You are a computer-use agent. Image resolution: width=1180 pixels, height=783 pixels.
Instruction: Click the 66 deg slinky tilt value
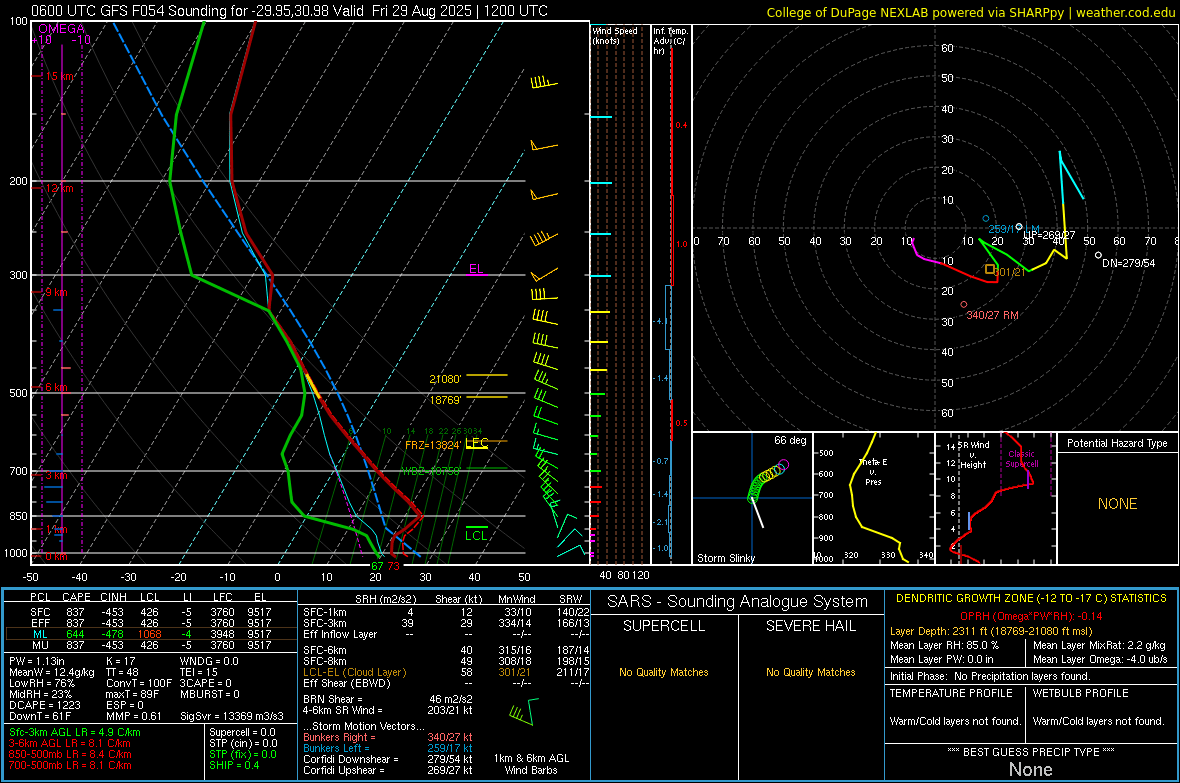[790, 440]
